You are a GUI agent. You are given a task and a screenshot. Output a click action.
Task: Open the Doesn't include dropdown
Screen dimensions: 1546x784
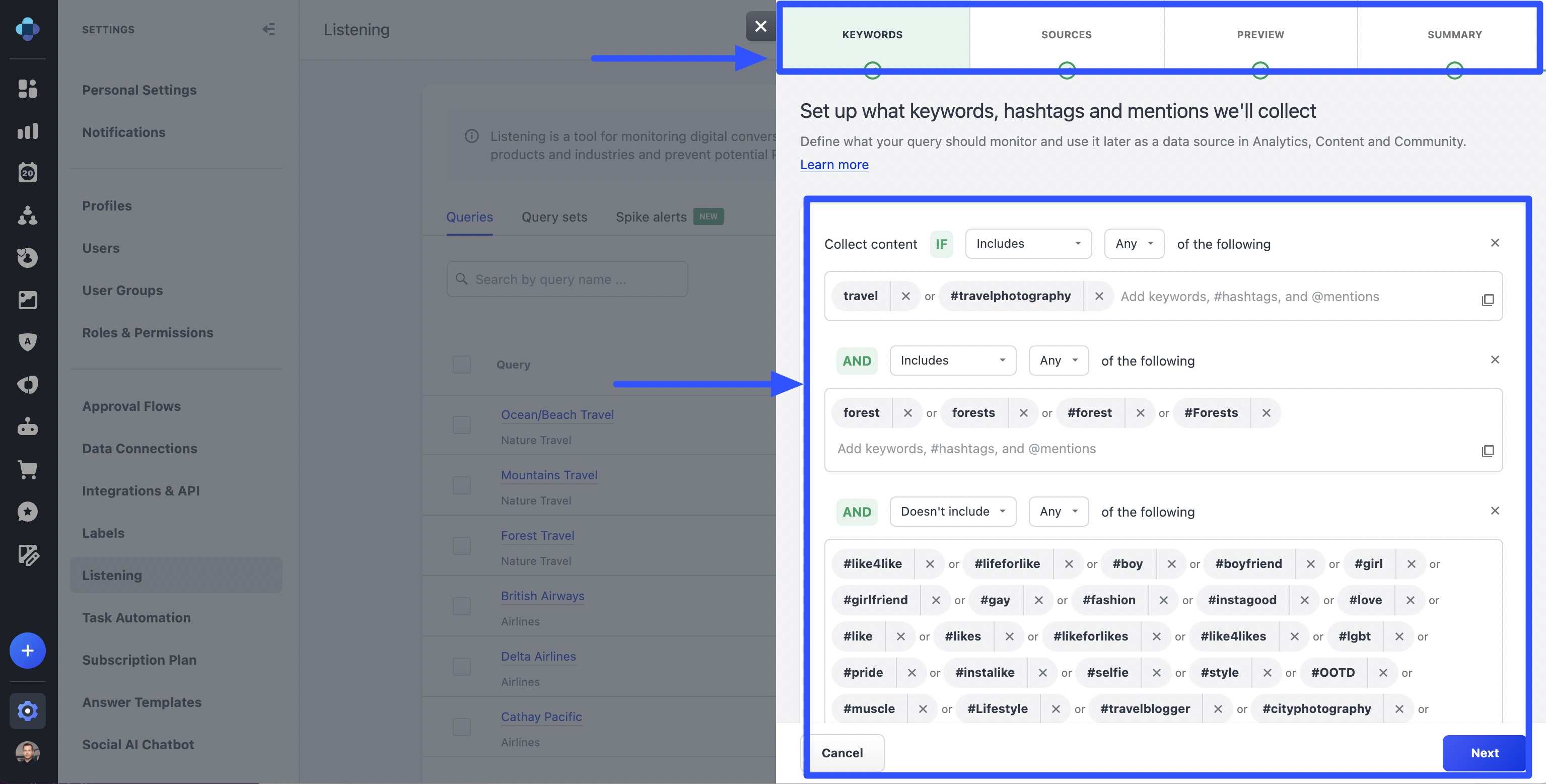coord(952,512)
